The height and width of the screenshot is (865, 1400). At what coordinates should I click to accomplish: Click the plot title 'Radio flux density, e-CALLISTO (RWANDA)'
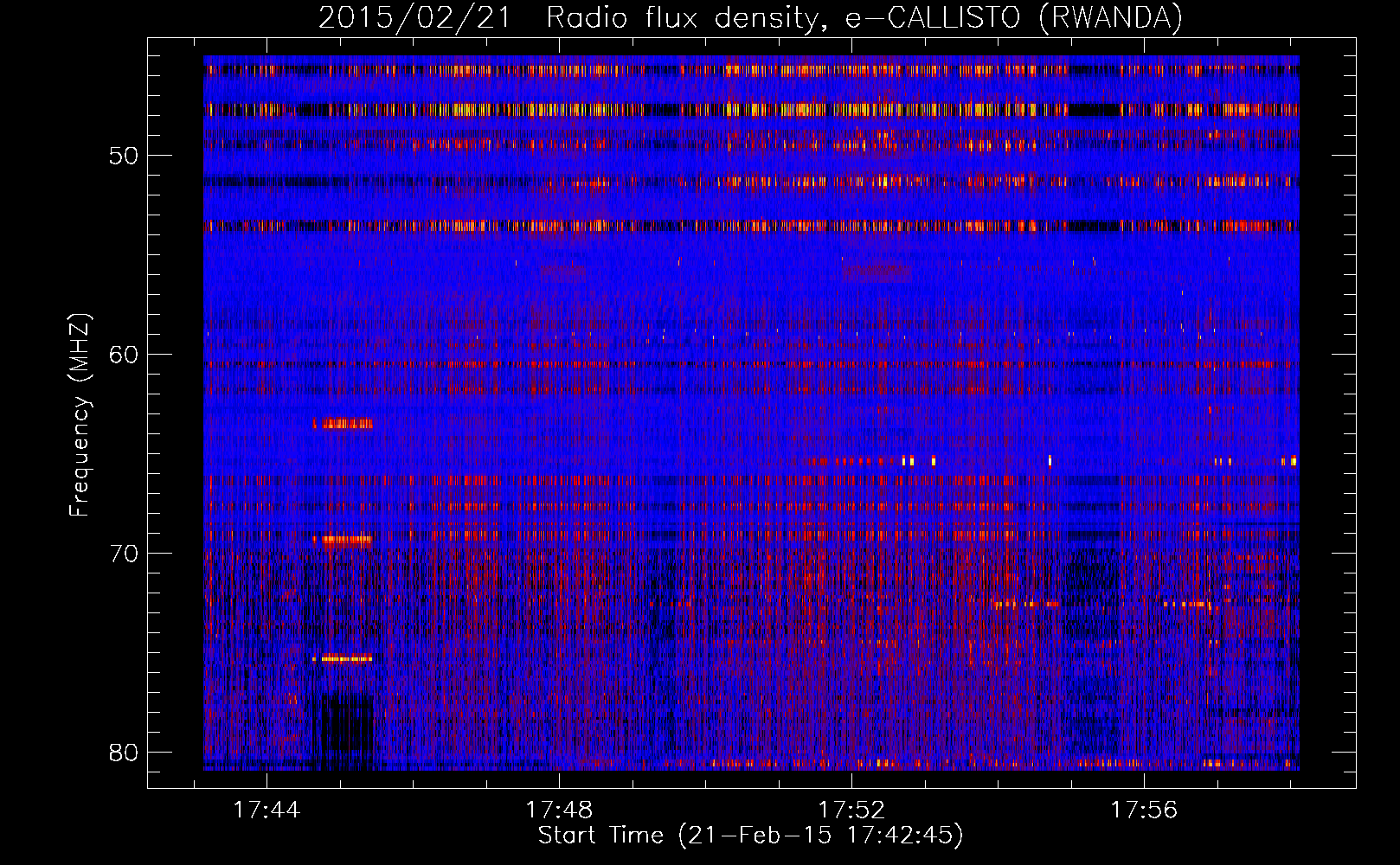point(864,17)
